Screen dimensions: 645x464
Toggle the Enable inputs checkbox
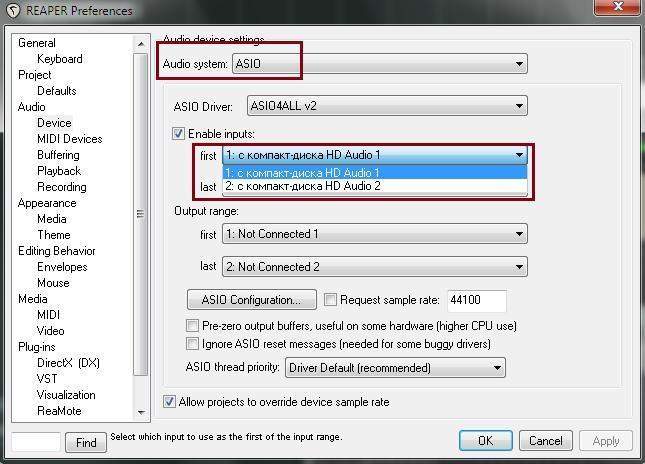click(x=178, y=134)
